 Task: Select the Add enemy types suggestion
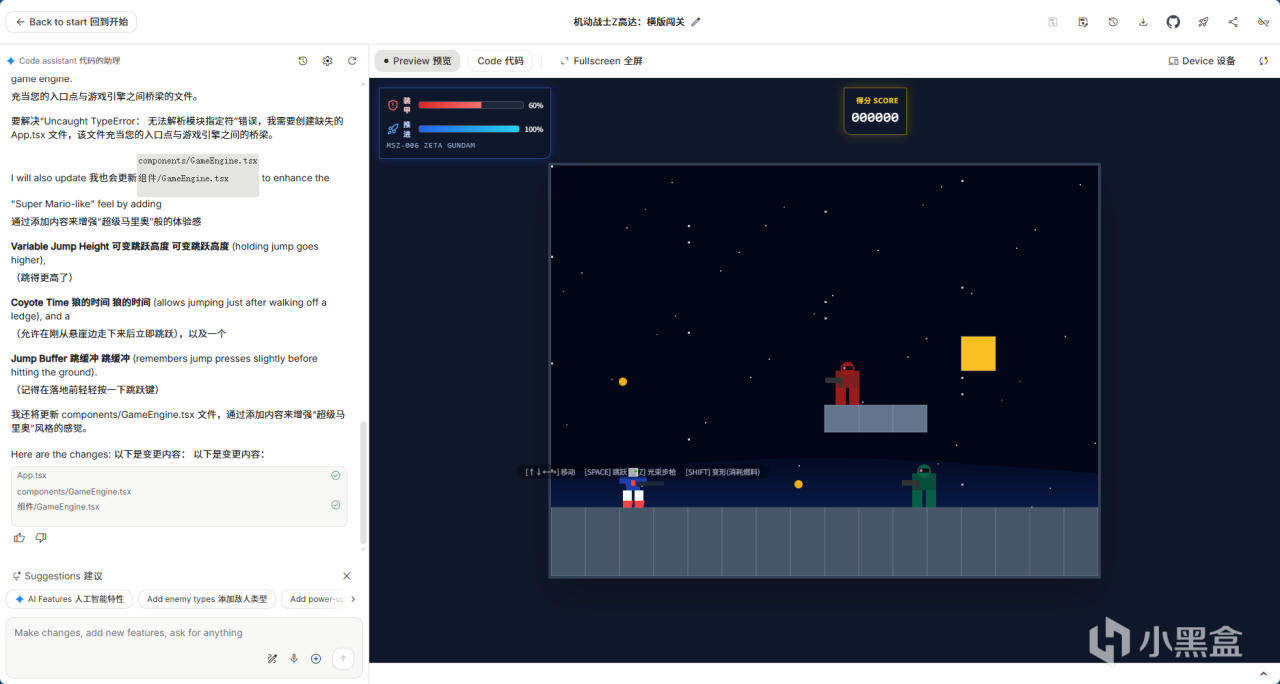tap(207, 599)
